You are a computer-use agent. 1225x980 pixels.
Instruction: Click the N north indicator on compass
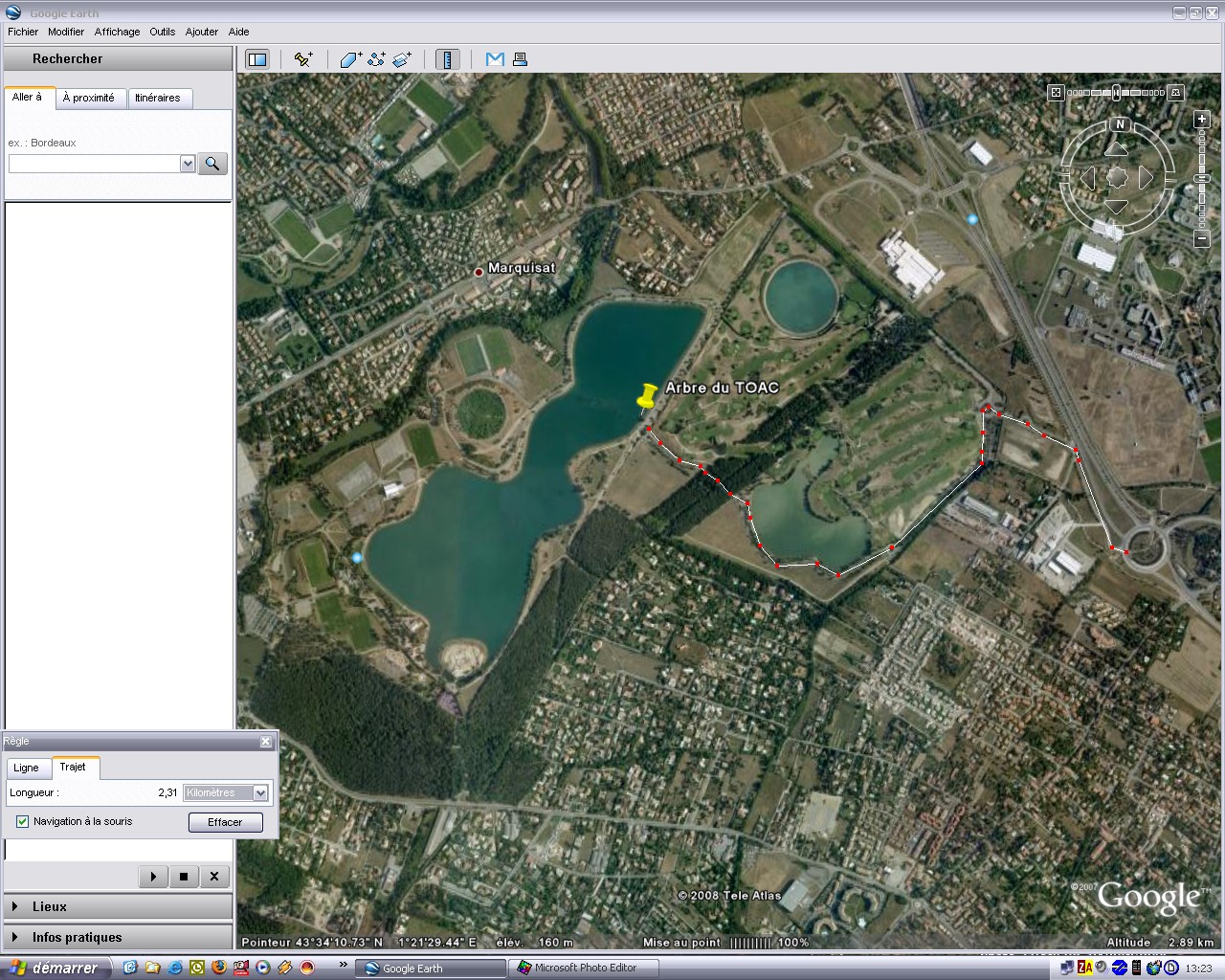pos(1120,124)
